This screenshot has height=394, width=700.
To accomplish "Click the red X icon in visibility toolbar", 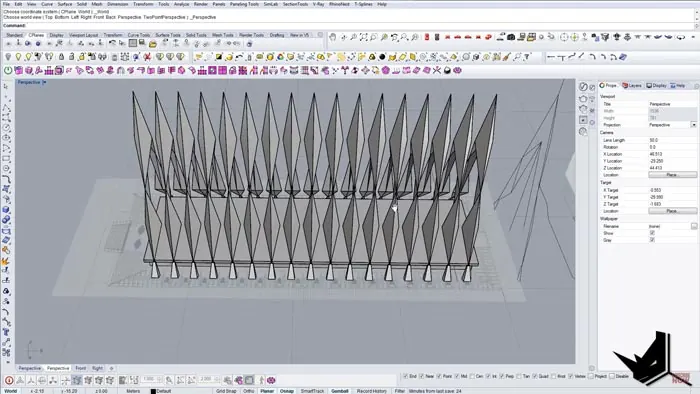I will click(x=147, y=57).
